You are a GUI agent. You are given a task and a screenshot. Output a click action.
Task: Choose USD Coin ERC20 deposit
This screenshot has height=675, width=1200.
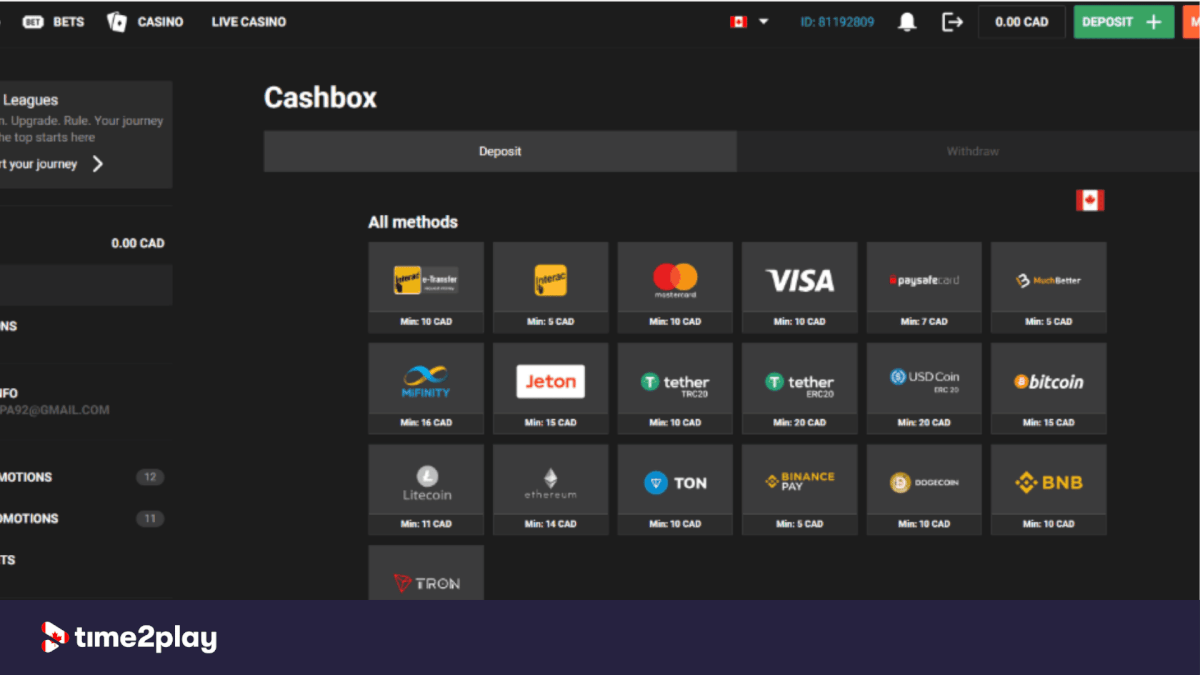point(924,388)
